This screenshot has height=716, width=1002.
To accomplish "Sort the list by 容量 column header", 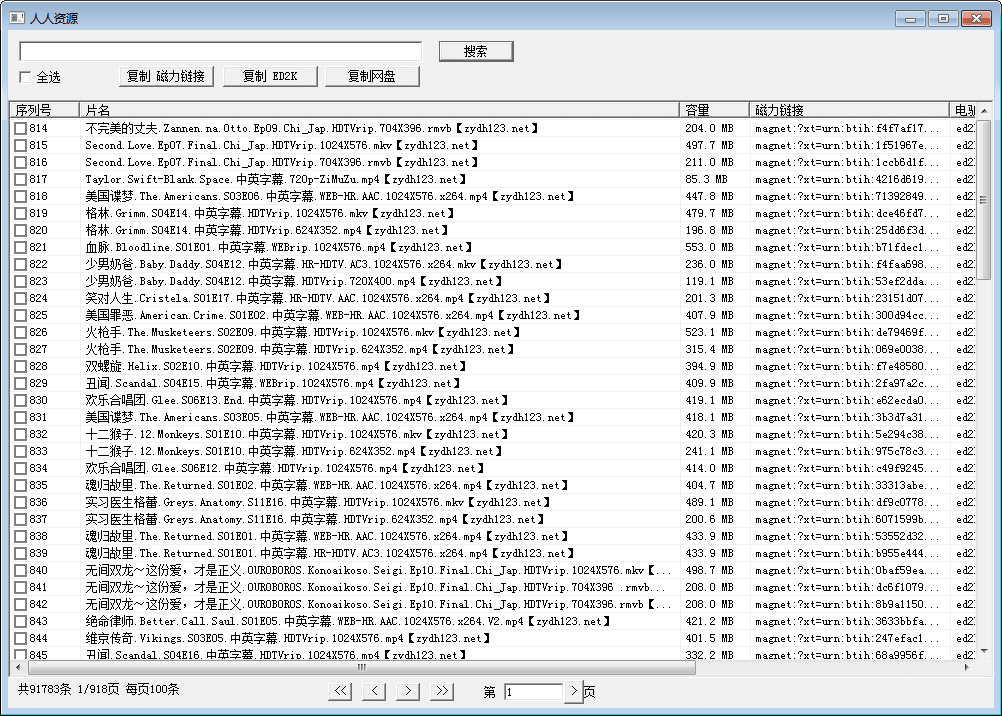I will point(714,110).
